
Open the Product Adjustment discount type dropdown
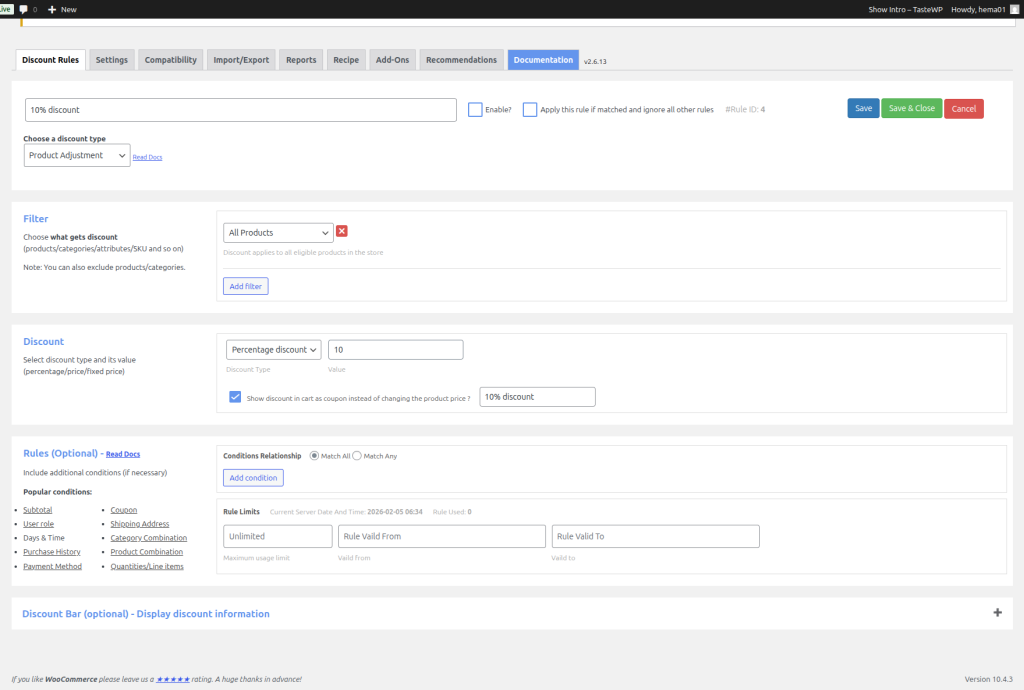tap(77, 156)
